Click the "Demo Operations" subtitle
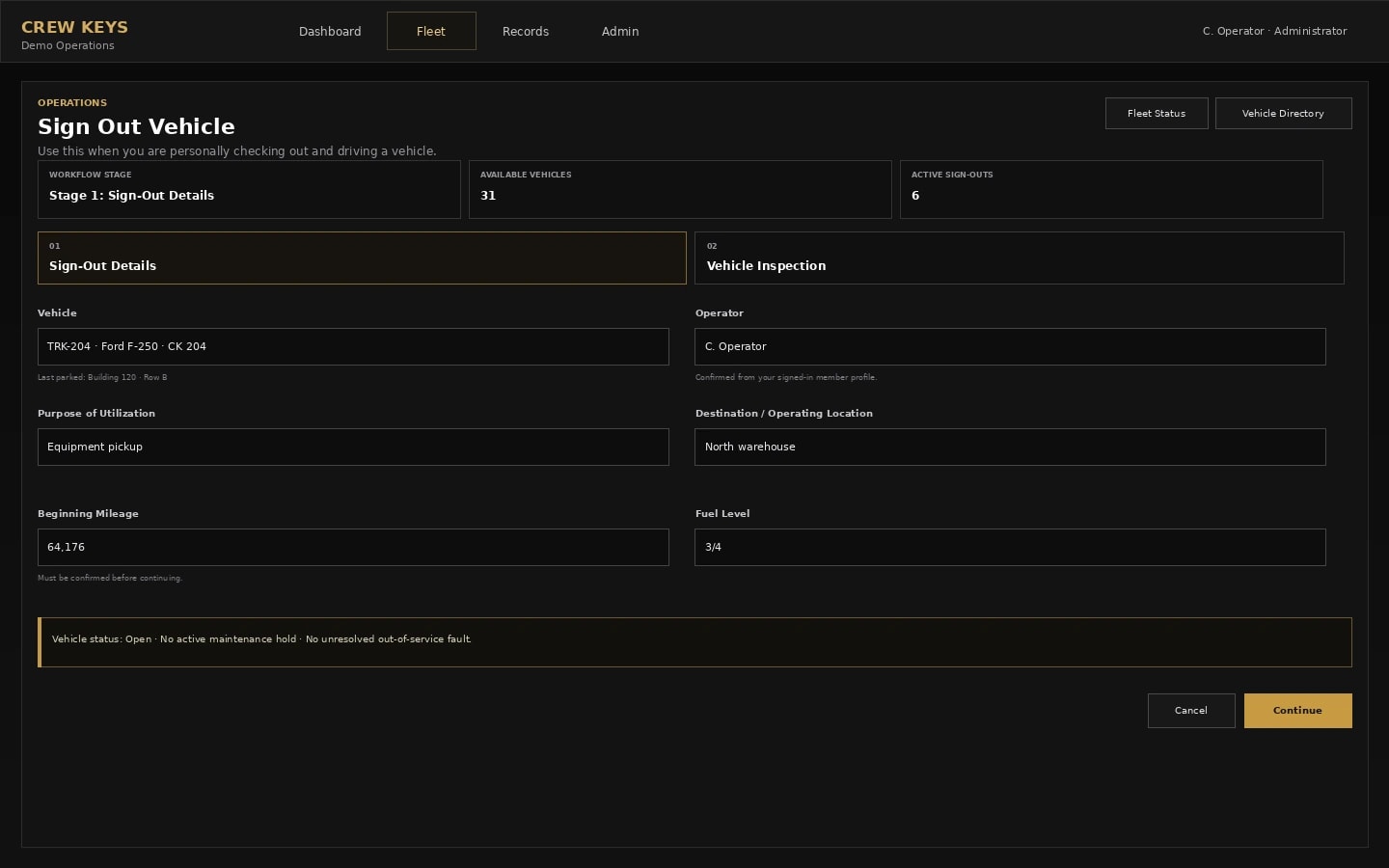The height and width of the screenshot is (868, 1389). 68,45
